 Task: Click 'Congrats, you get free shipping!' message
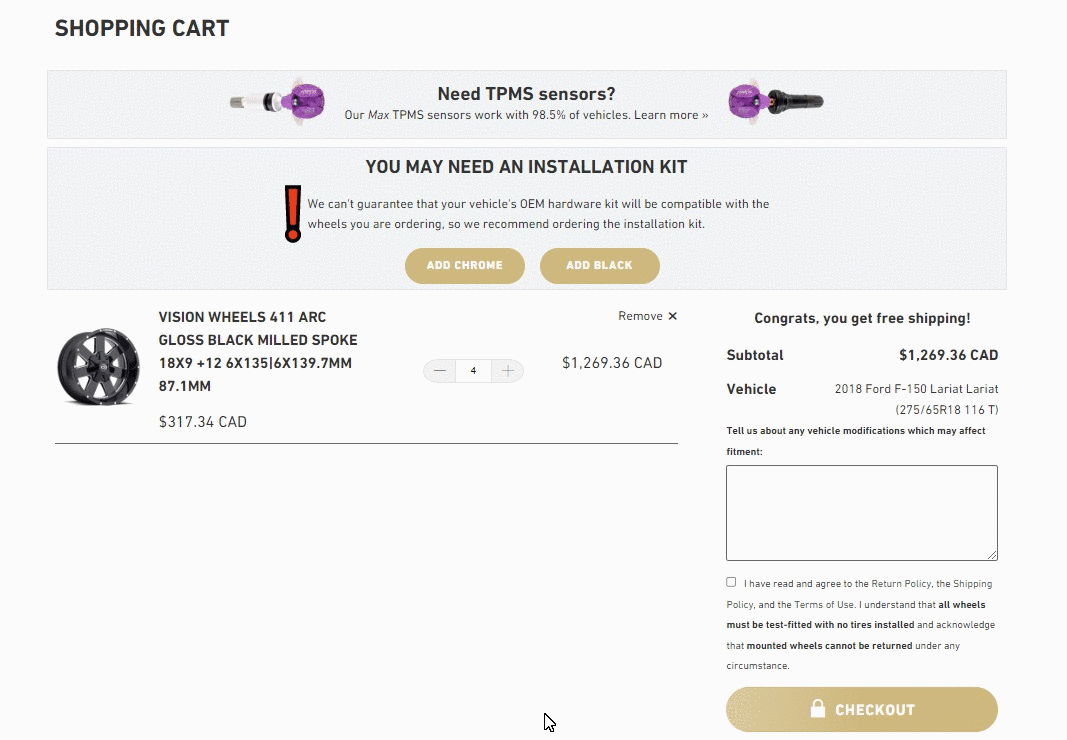click(862, 319)
